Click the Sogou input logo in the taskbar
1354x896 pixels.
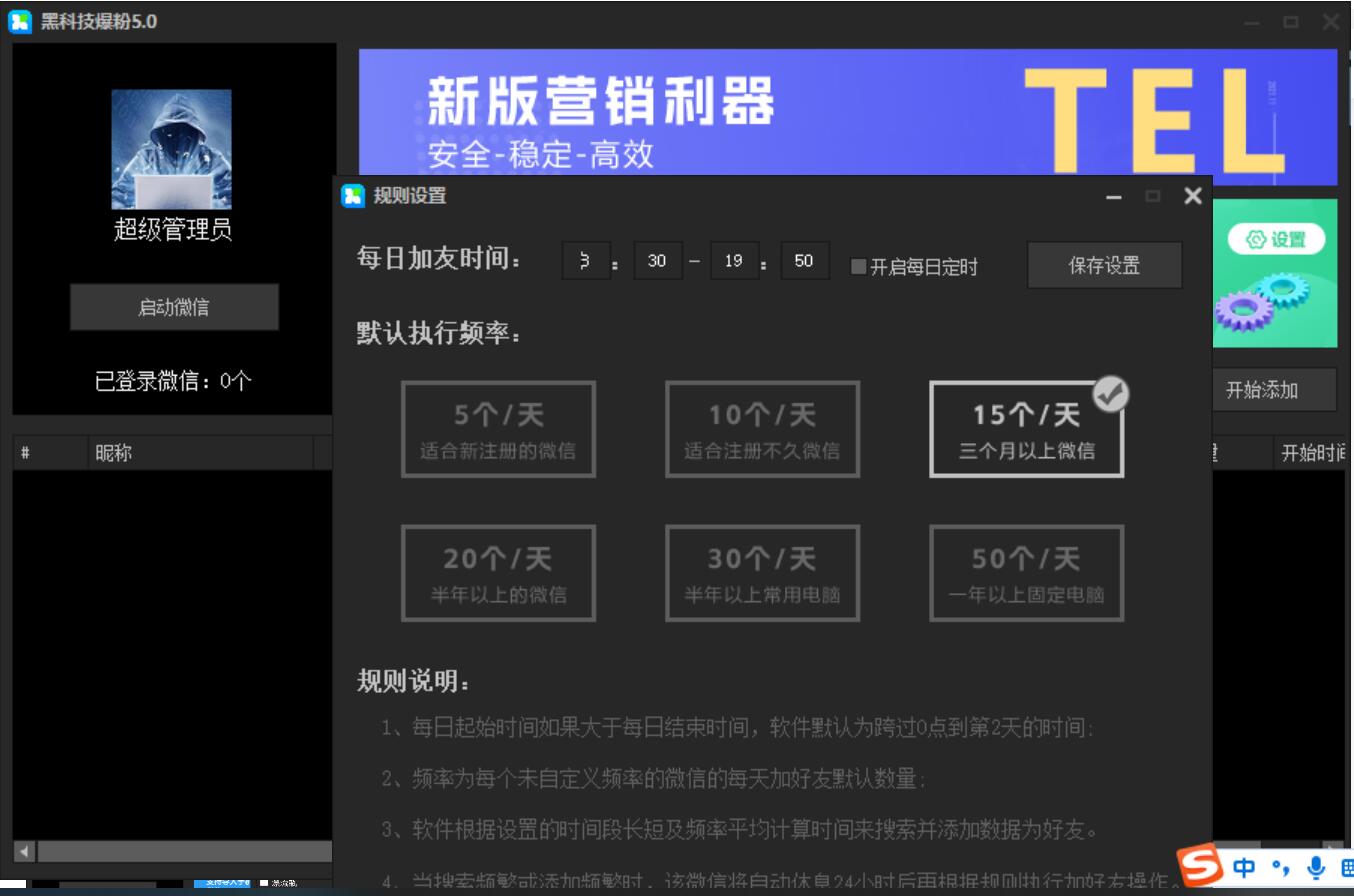pyautogui.click(x=1200, y=868)
